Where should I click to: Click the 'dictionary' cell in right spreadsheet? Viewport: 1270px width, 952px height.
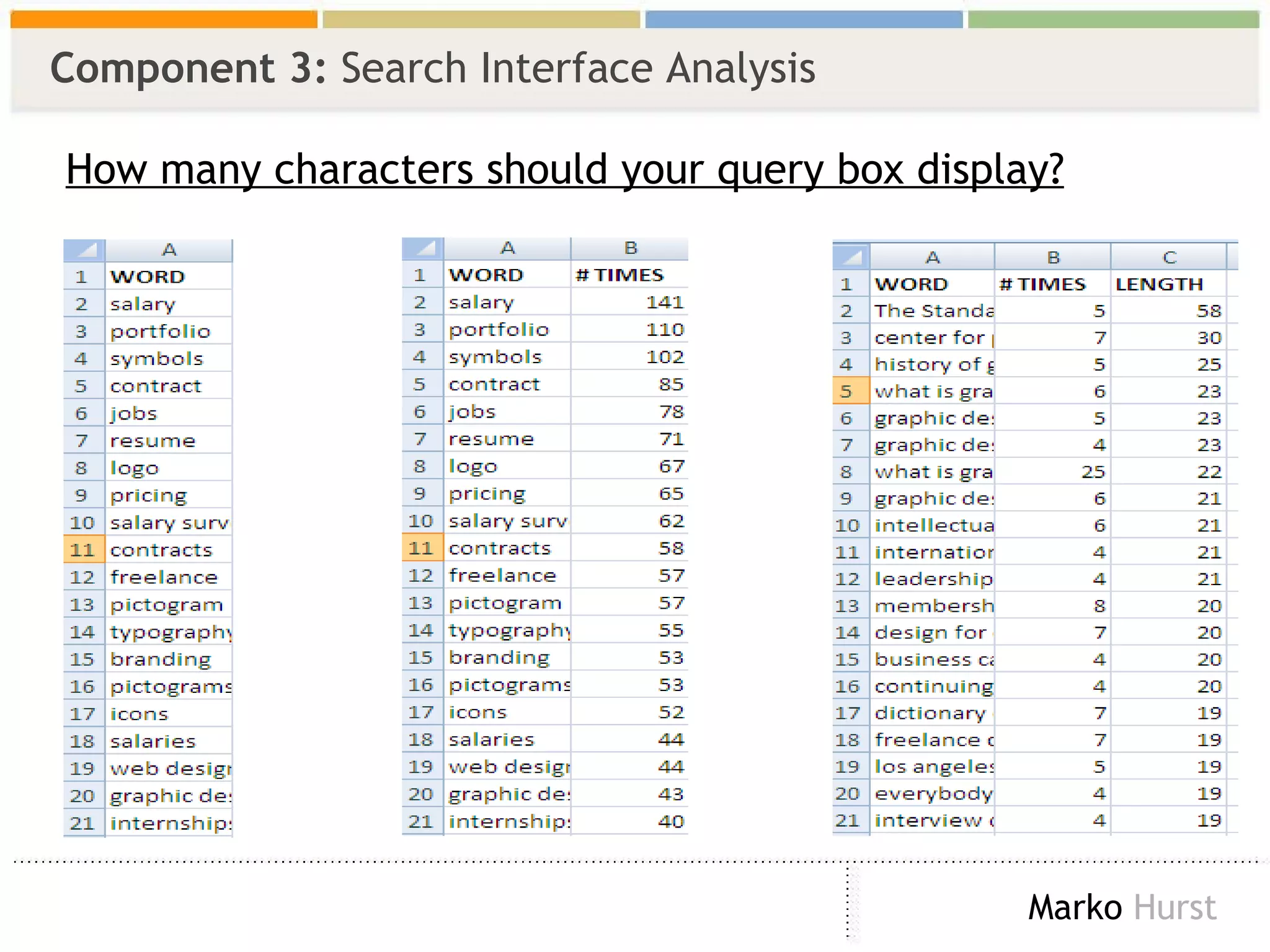coord(933,713)
